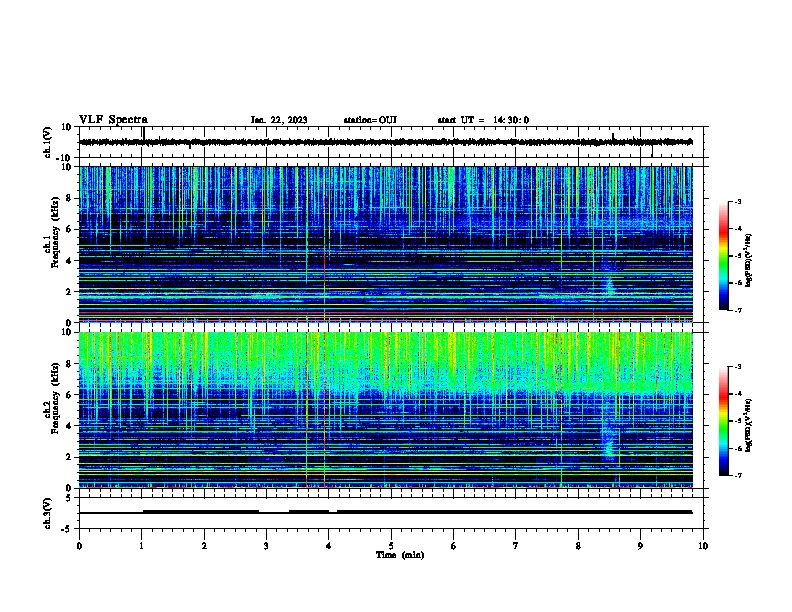Click time axis tick label "0"
792x612 pixels.
point(79,546)
